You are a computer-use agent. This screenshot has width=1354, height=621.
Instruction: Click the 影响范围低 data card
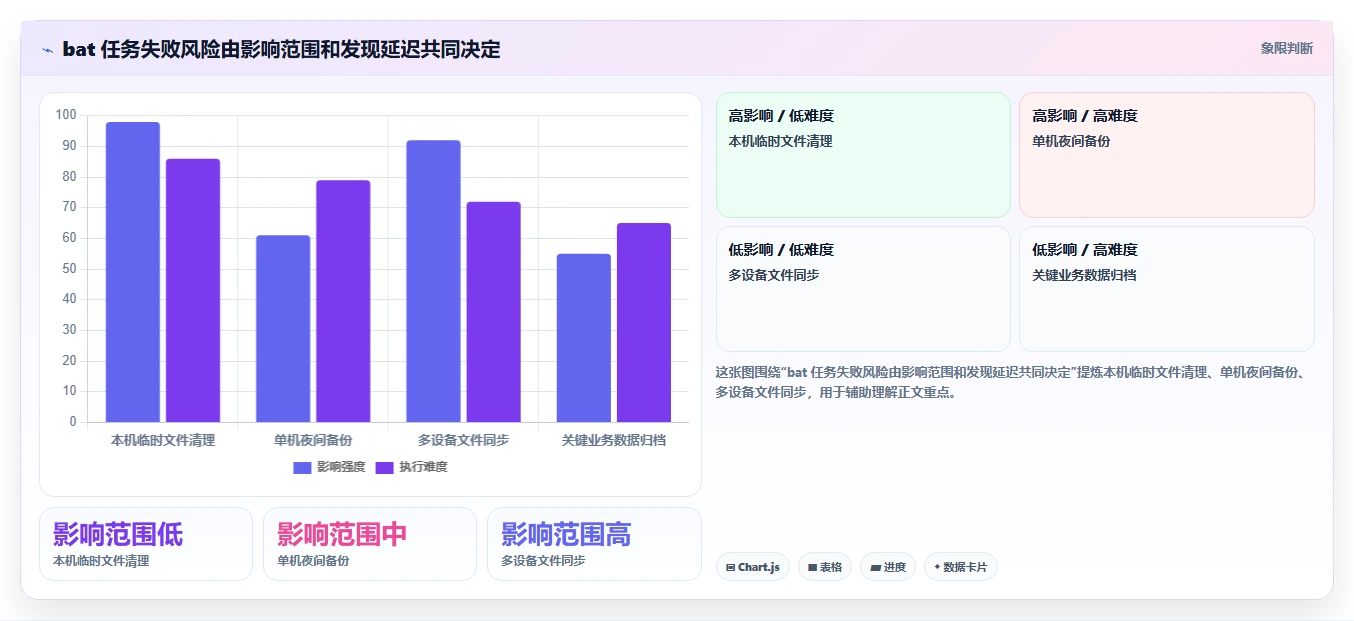146,544
